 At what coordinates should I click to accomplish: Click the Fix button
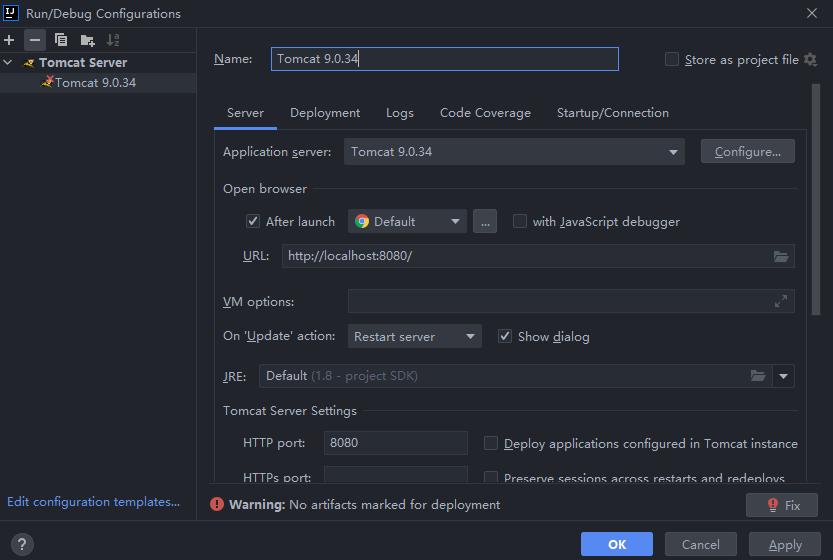point(781,505)
